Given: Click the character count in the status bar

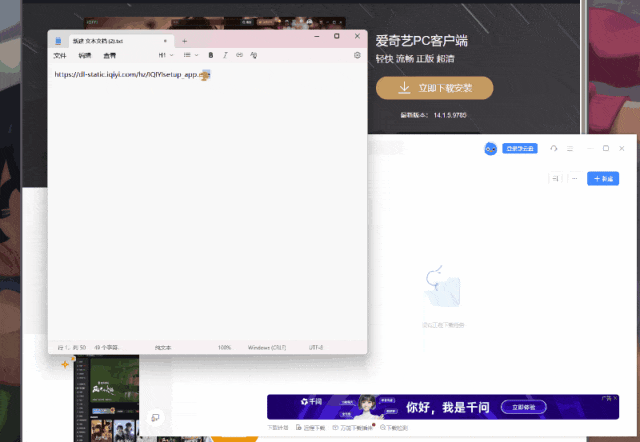Looking at the screenshot, I should (106, 348).
